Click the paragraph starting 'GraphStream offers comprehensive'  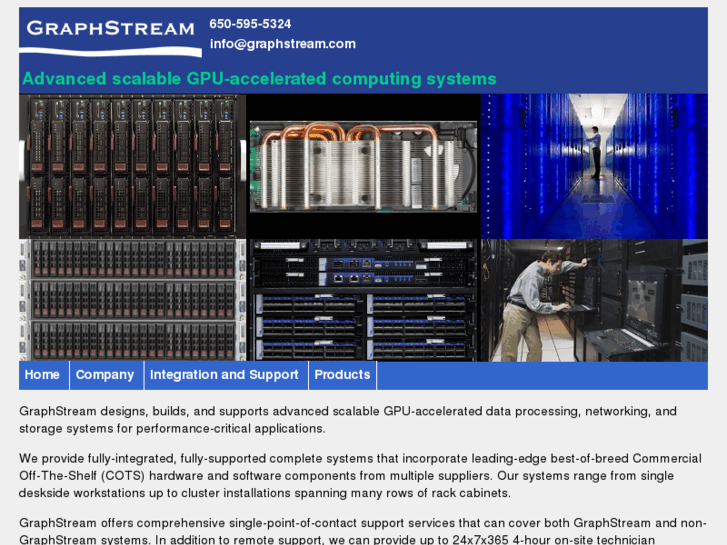click(363, 531)
